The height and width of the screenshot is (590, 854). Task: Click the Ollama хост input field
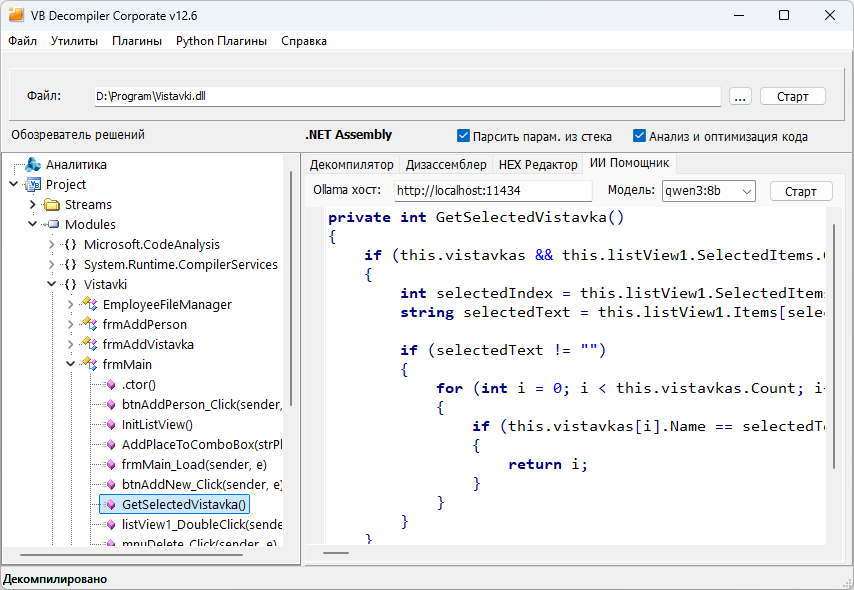pyautogui.click(x=493, y=191)
